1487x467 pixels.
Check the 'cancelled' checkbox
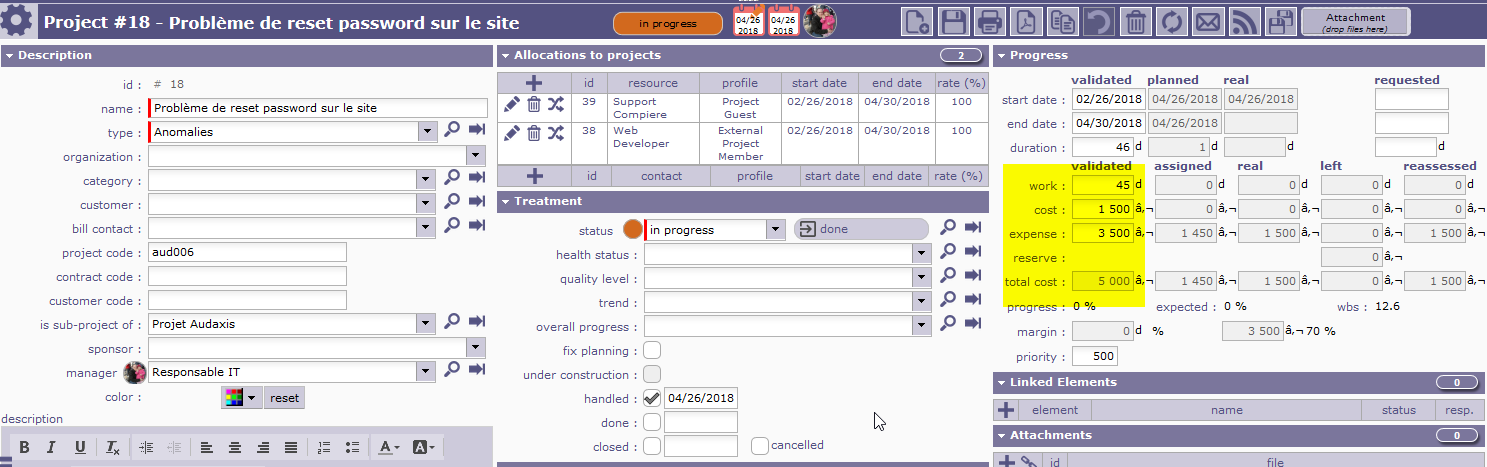coord(760,446)
